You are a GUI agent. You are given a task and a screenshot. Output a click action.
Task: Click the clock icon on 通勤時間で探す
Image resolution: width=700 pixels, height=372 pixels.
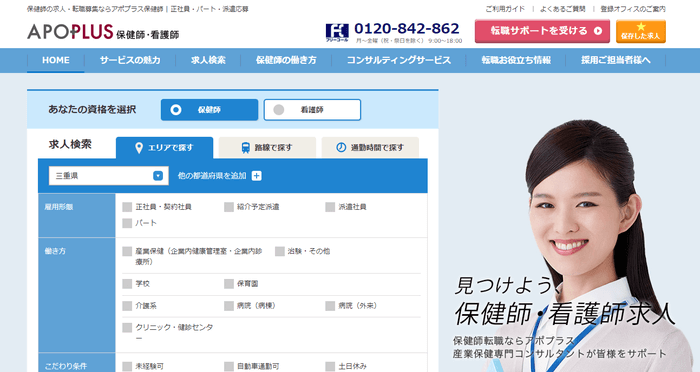341,147
